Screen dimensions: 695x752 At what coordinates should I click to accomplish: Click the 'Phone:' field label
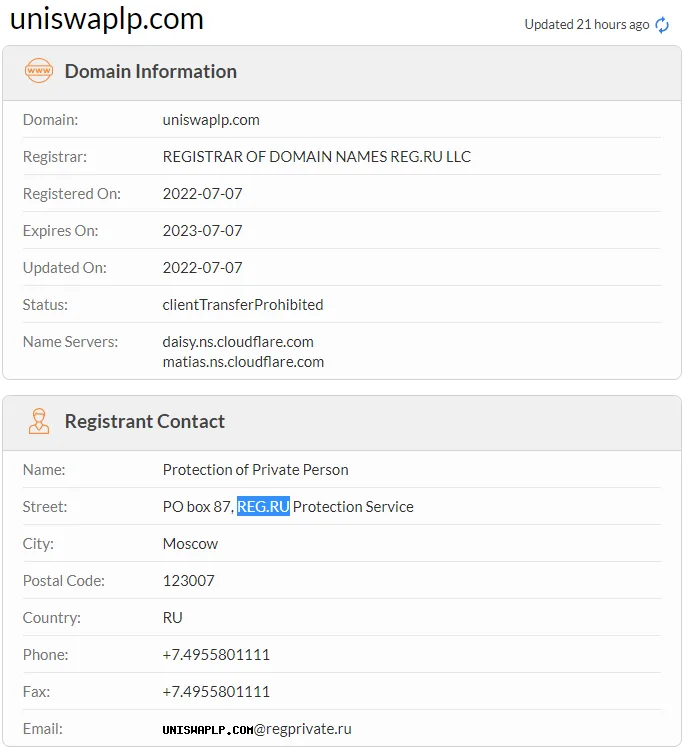[45, 655]
